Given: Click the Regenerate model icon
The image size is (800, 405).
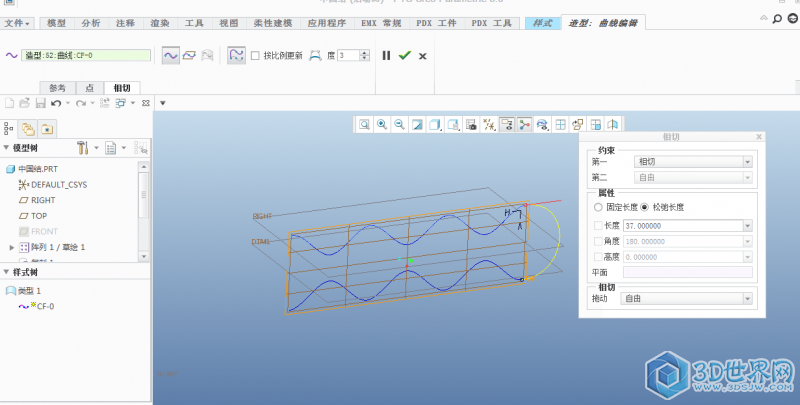Looking at the screenshot, I should point(105,103).
